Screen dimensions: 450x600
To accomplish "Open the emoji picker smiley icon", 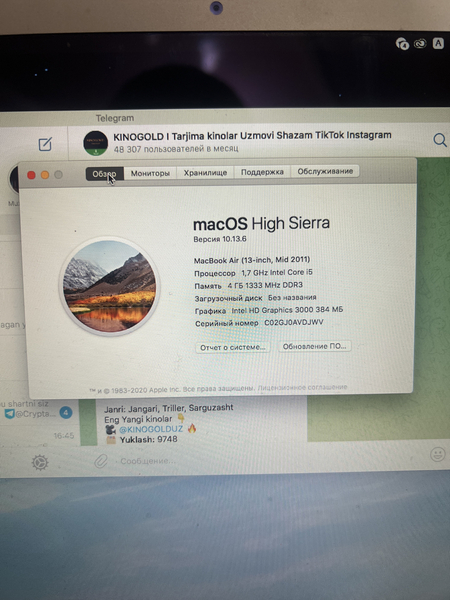I will (x=437, y=455).
